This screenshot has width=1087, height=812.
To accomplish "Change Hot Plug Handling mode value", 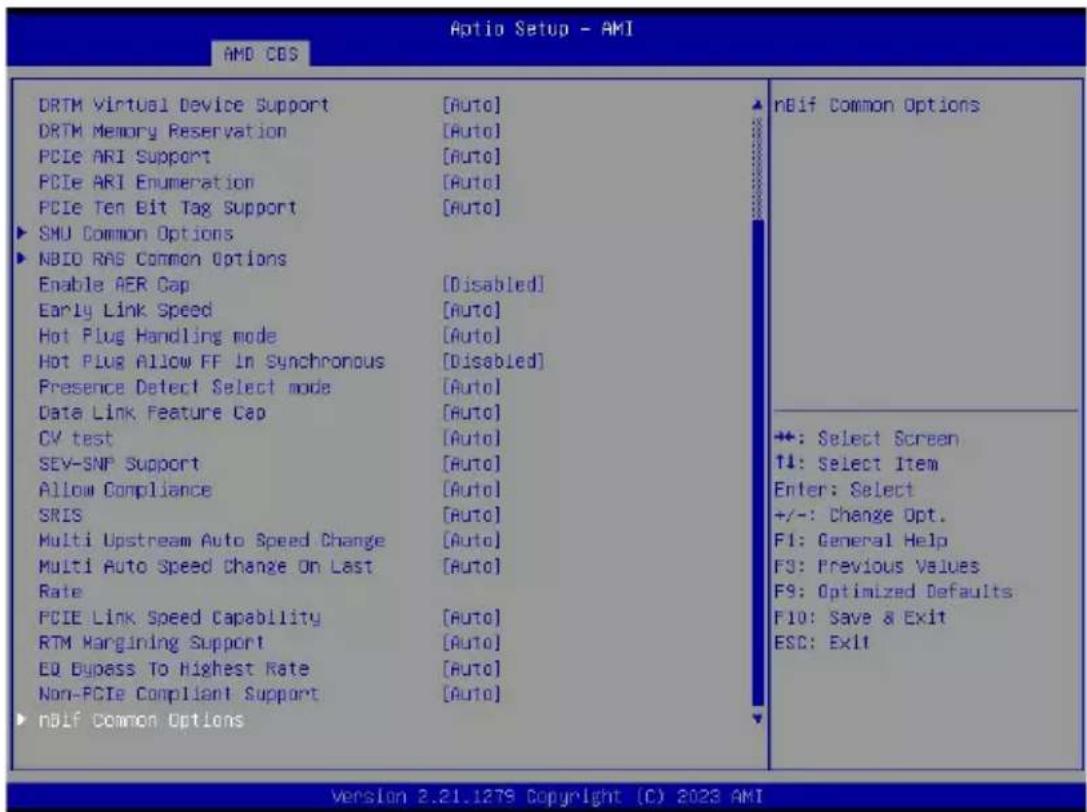I will (x=471, y=336).
